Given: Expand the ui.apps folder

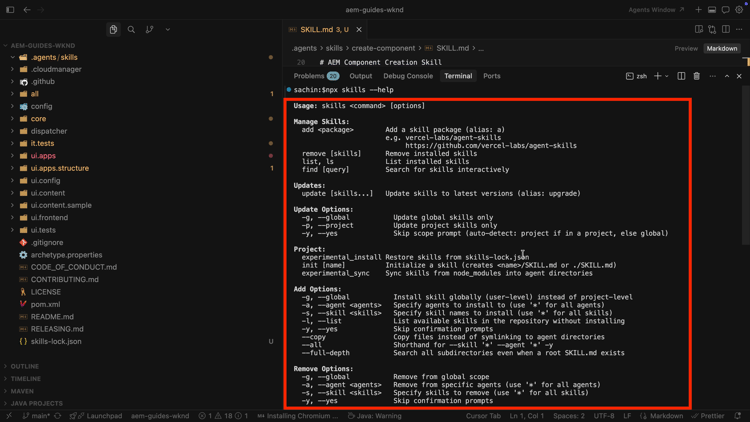Looking at the screenshot, I should 12,156.
